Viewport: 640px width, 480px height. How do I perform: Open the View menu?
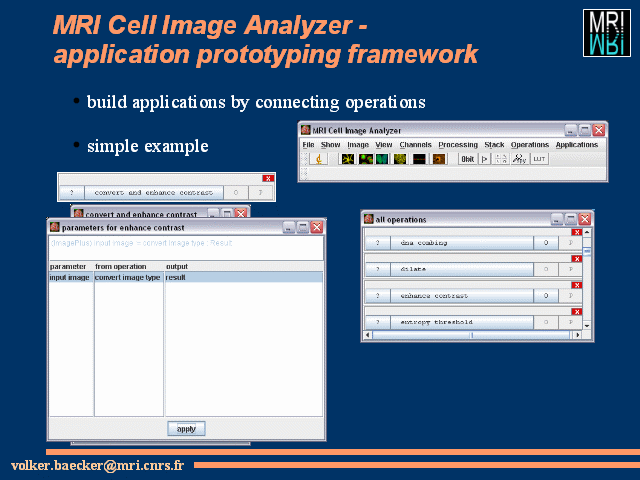pyautogui.click(x=384, y=144)
